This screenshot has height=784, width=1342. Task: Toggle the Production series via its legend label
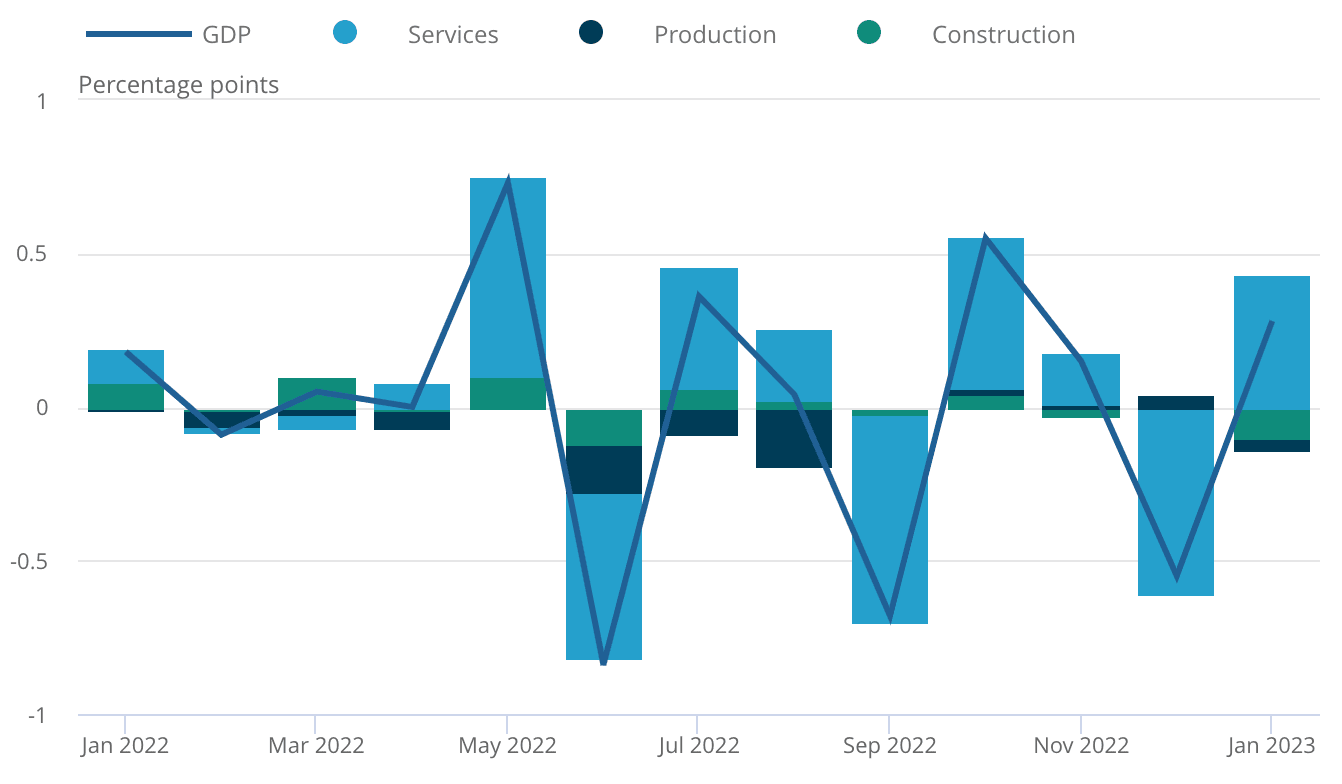(x=715, y=35)
